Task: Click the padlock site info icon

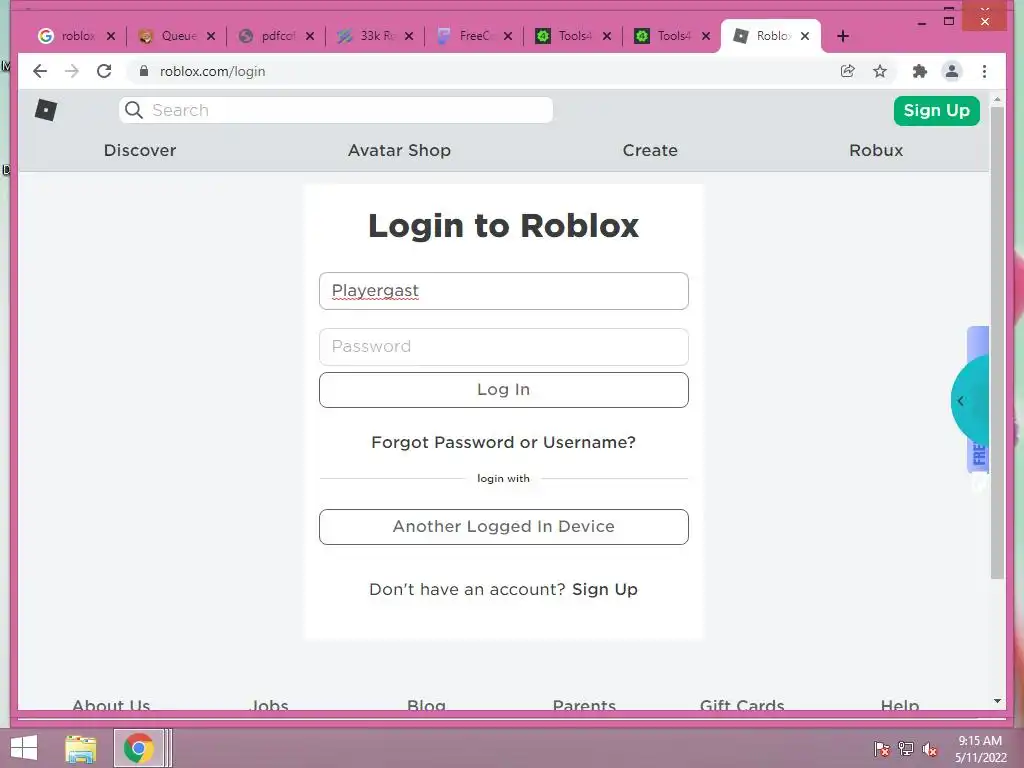Action: 144,71
